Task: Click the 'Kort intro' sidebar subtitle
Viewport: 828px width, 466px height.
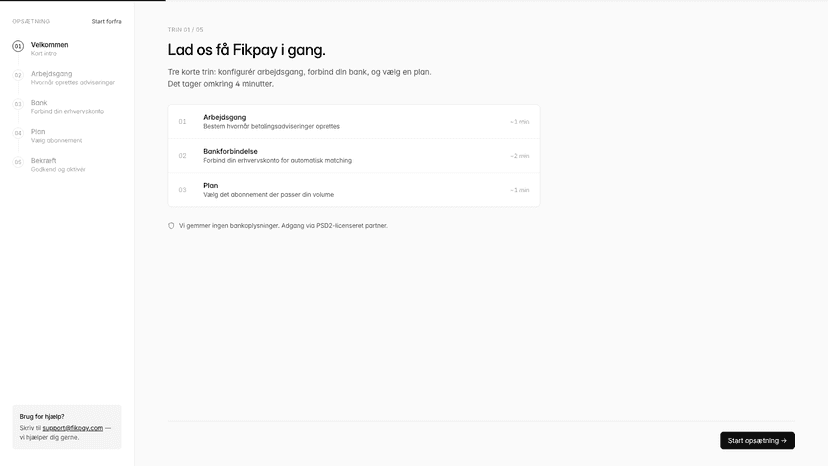Action: 44,53
